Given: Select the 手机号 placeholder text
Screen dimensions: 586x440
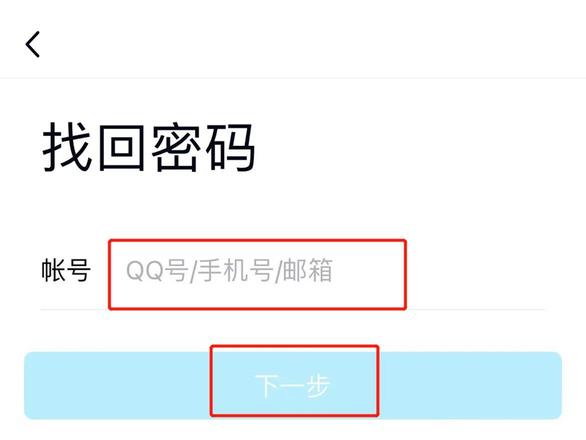Looking at the screenshot, I should pyautogui.click(x=235, y=270).
